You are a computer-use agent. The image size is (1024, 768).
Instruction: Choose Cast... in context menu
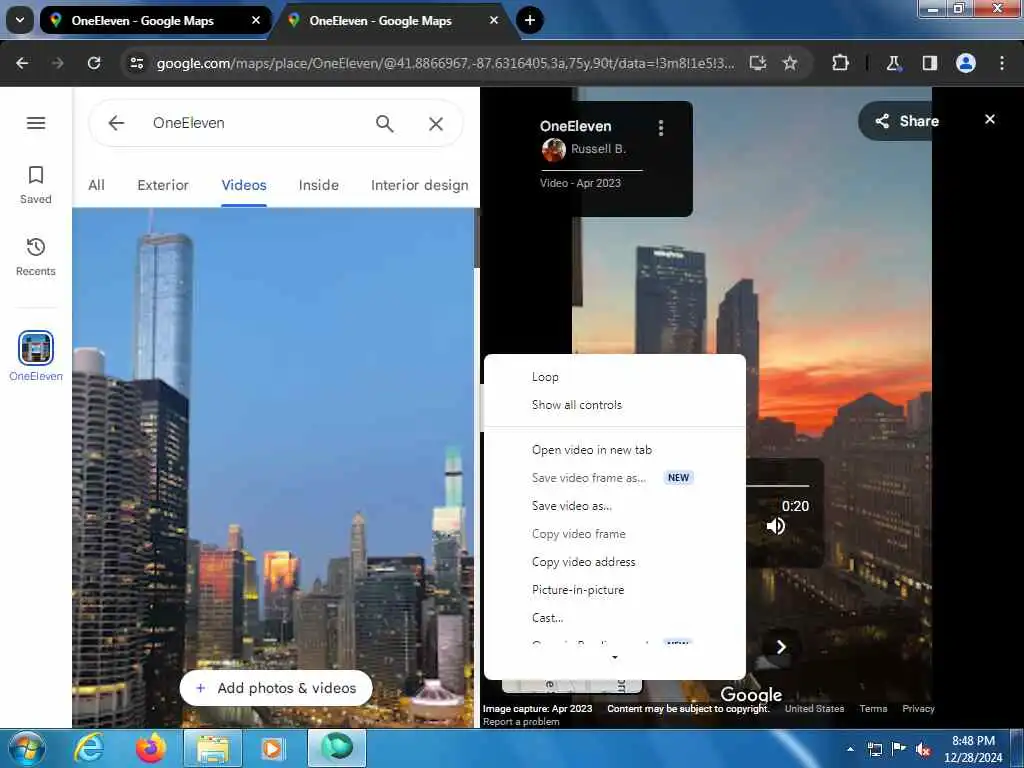pyautogui.click(x=615, y=618)
